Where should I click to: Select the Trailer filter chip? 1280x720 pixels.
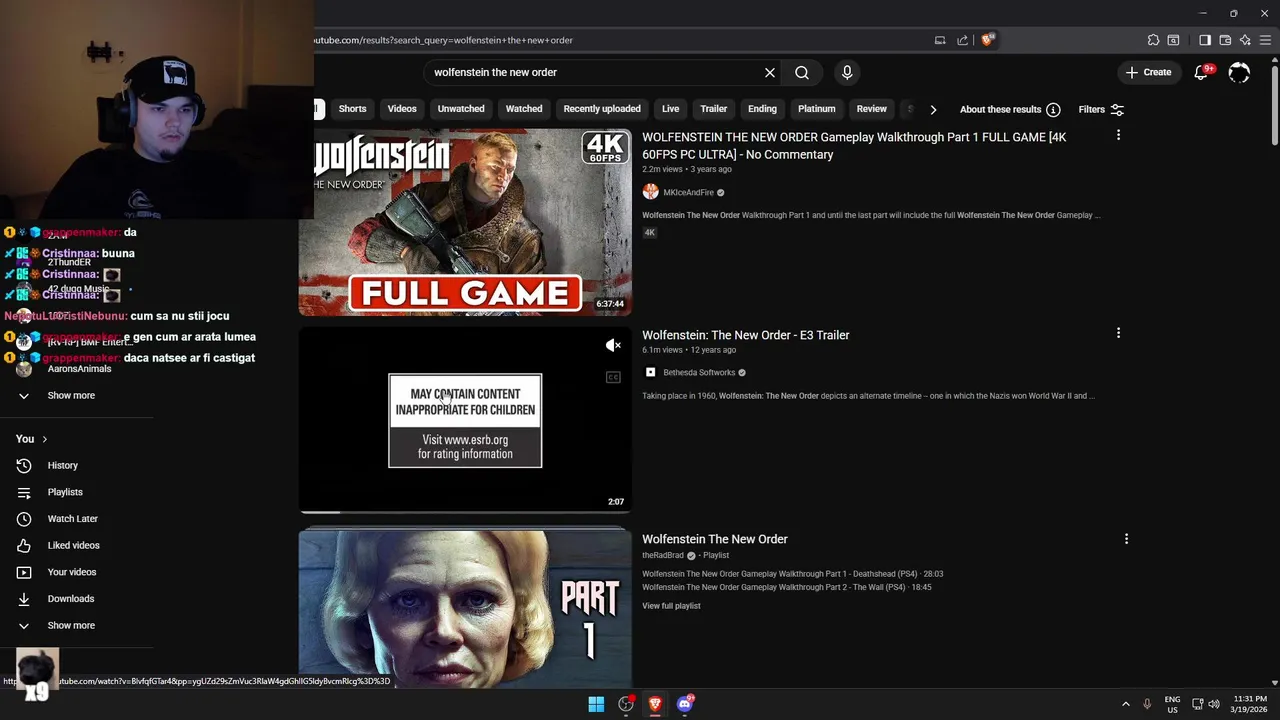point(714,109)
